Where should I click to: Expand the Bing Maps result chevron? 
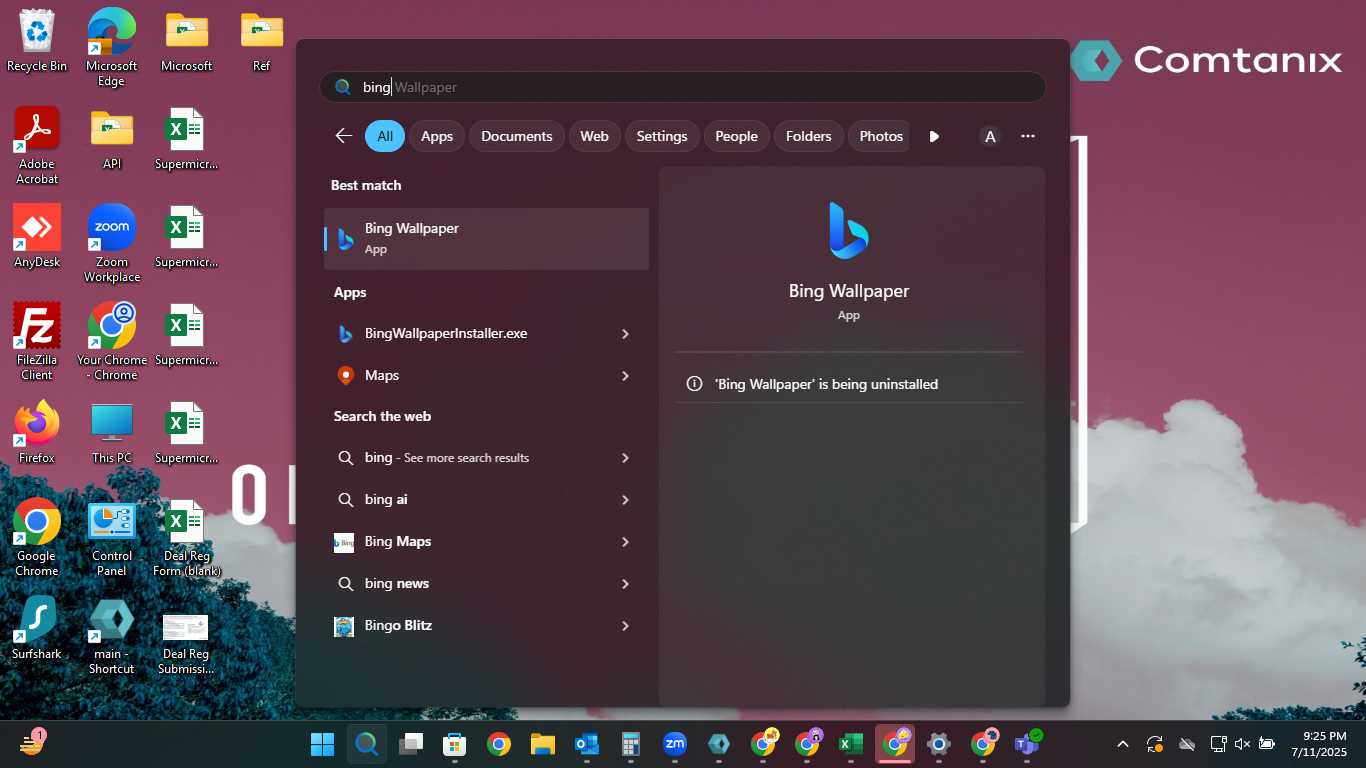click(626, 541)
